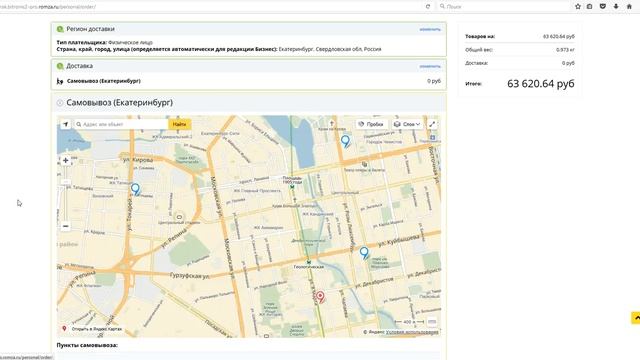Click the map scale ruler toggle button
Viewport: 640px width, 360px height.
pyautogui.click(x=432, y=322)
